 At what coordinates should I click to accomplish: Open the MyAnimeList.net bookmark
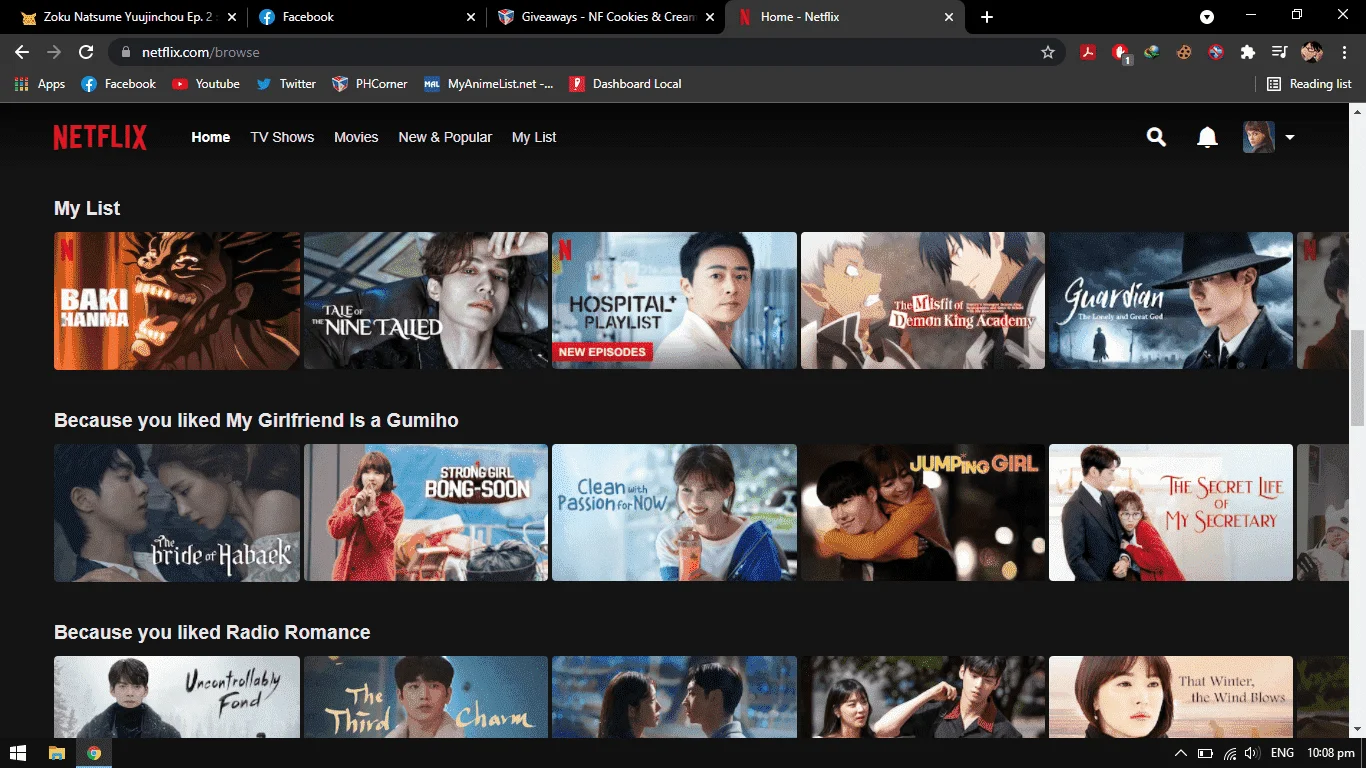(x=488, y=84)
